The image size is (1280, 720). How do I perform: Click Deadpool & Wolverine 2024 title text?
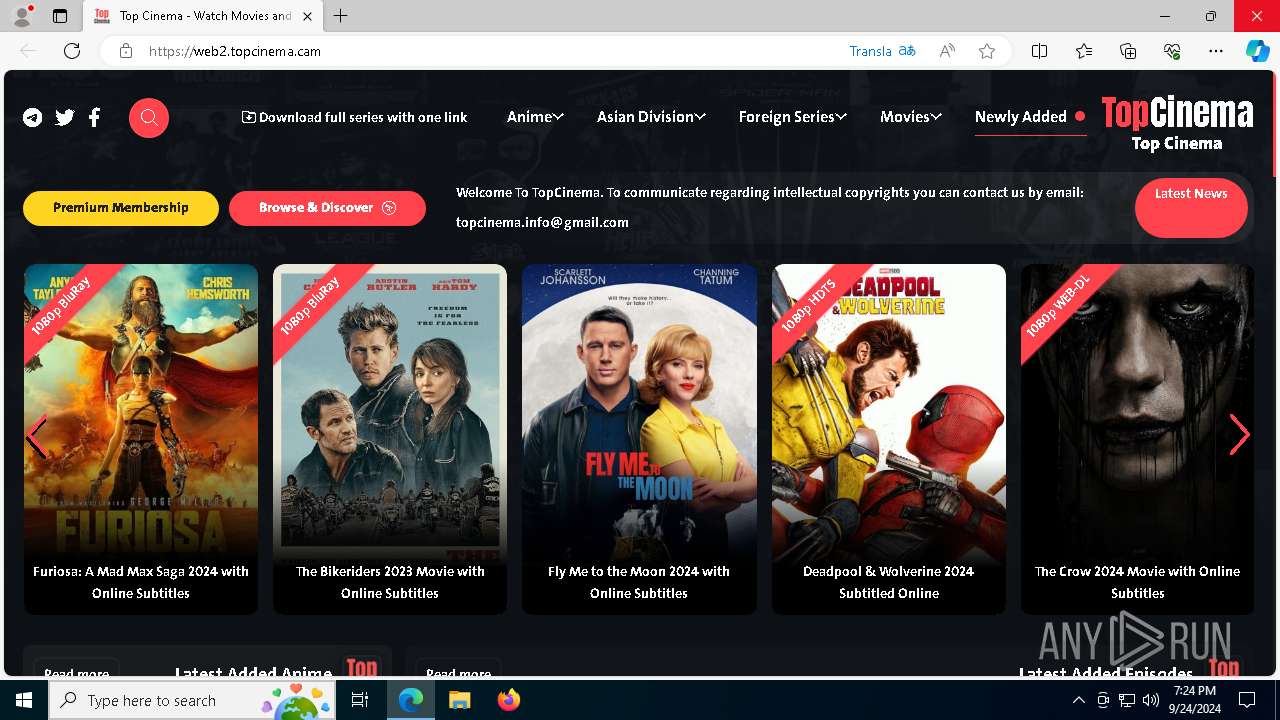[x=889, y=582]
